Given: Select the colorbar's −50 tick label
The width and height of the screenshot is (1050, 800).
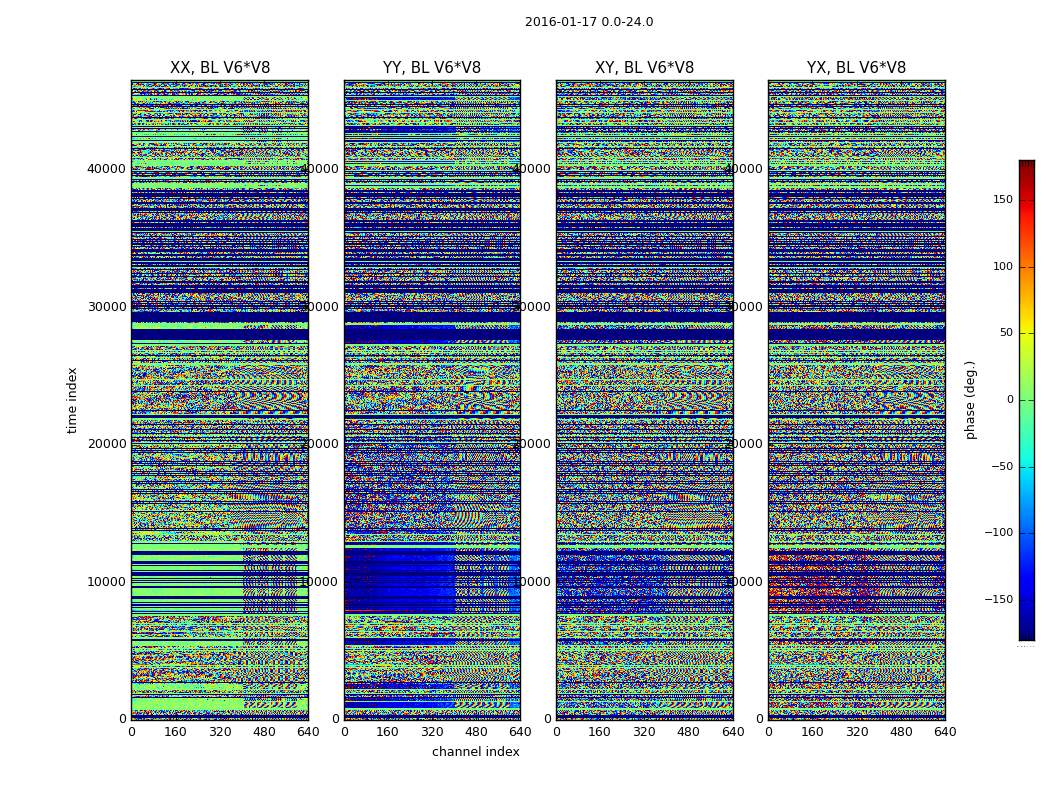Looking at the screenshot, I should pos(1001,467).
